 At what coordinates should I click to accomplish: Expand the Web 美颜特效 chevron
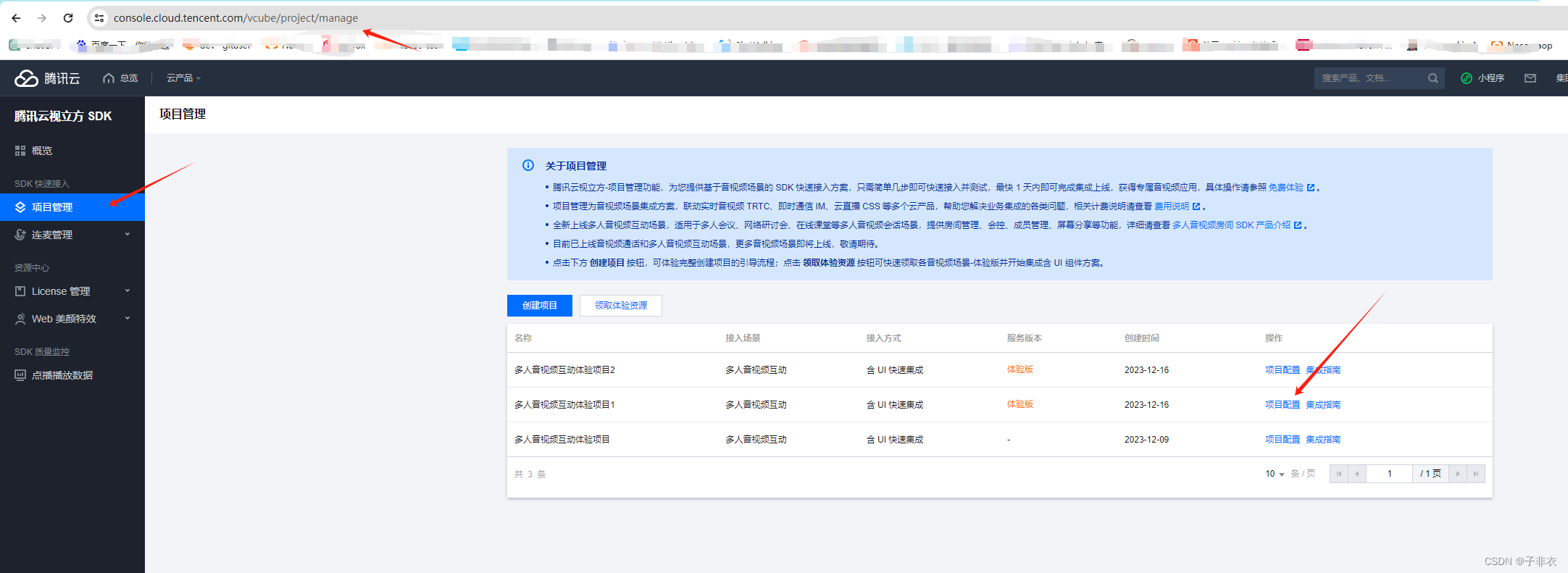pos(128,318)
